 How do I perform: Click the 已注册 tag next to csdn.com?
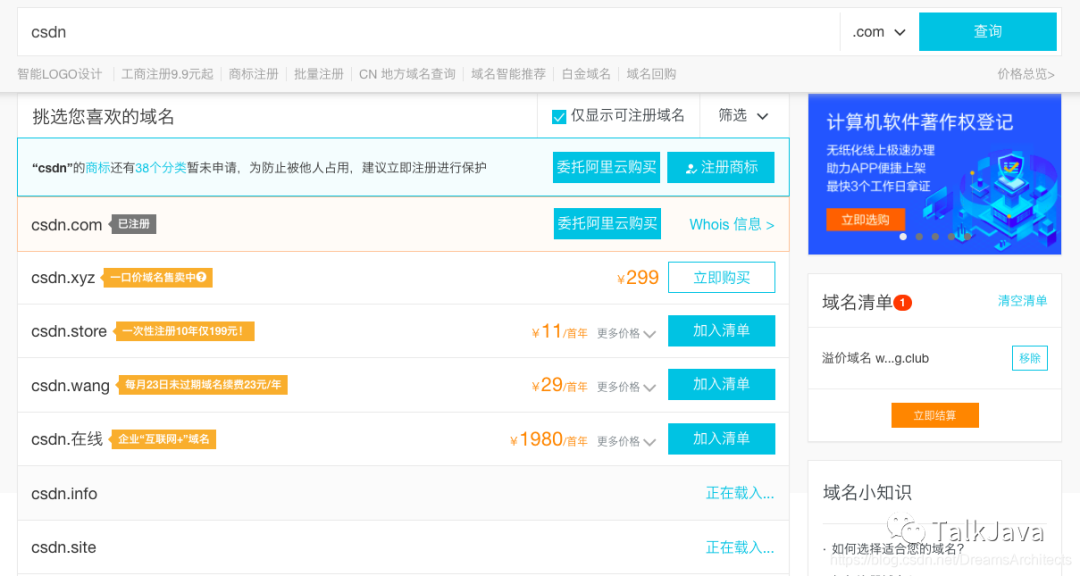(x=134, y=224)
